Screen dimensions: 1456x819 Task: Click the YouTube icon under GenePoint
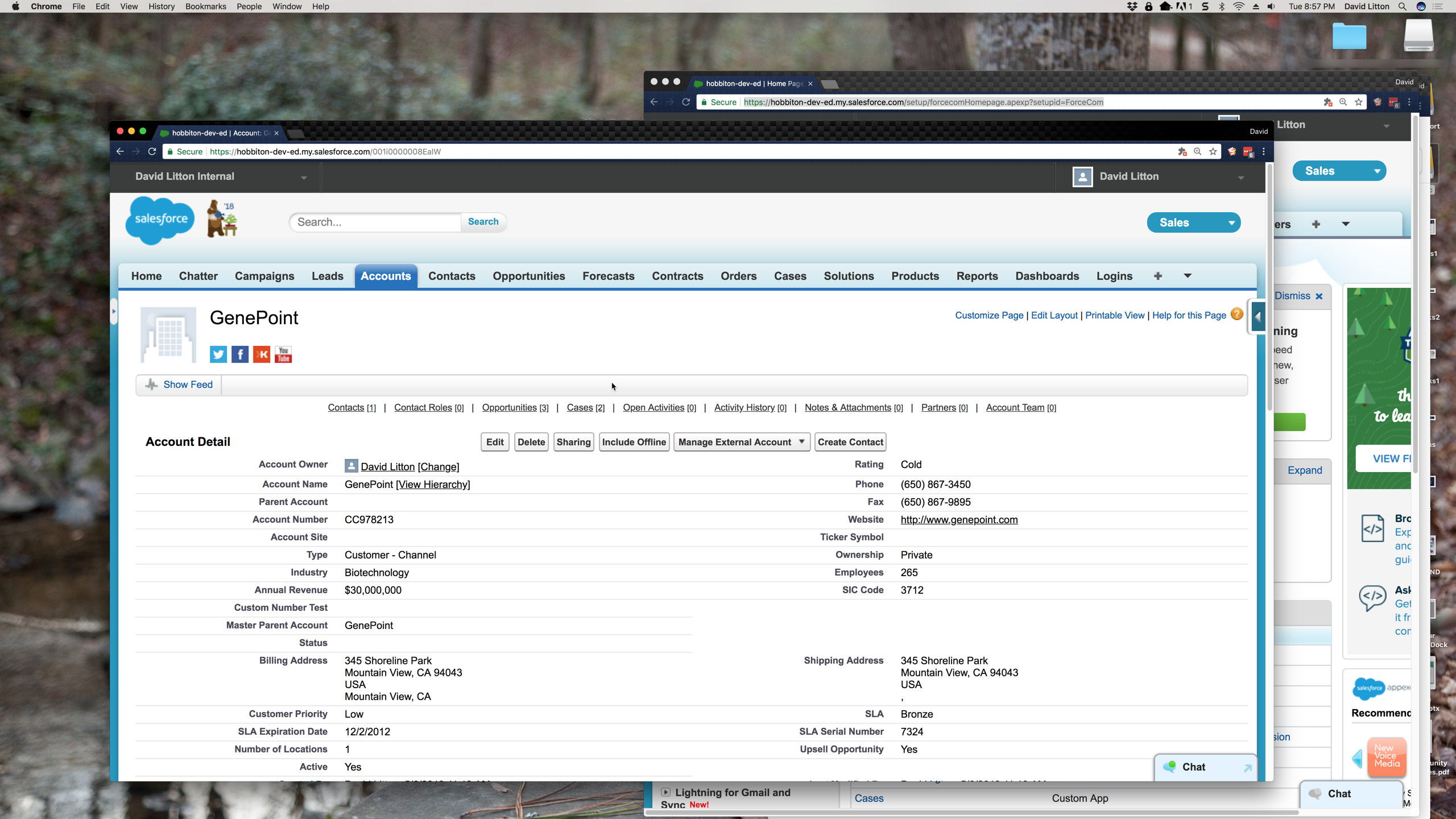coord(283,354)
